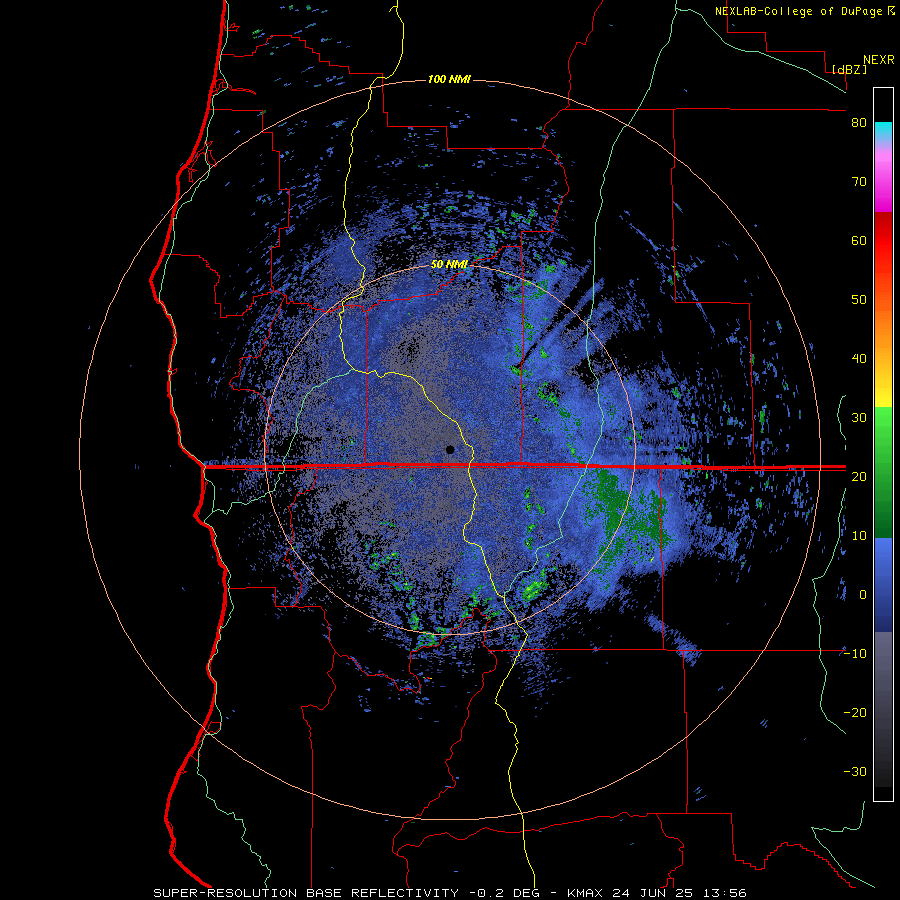Click the 60 value on the dBZ scale

pos(859,240)
